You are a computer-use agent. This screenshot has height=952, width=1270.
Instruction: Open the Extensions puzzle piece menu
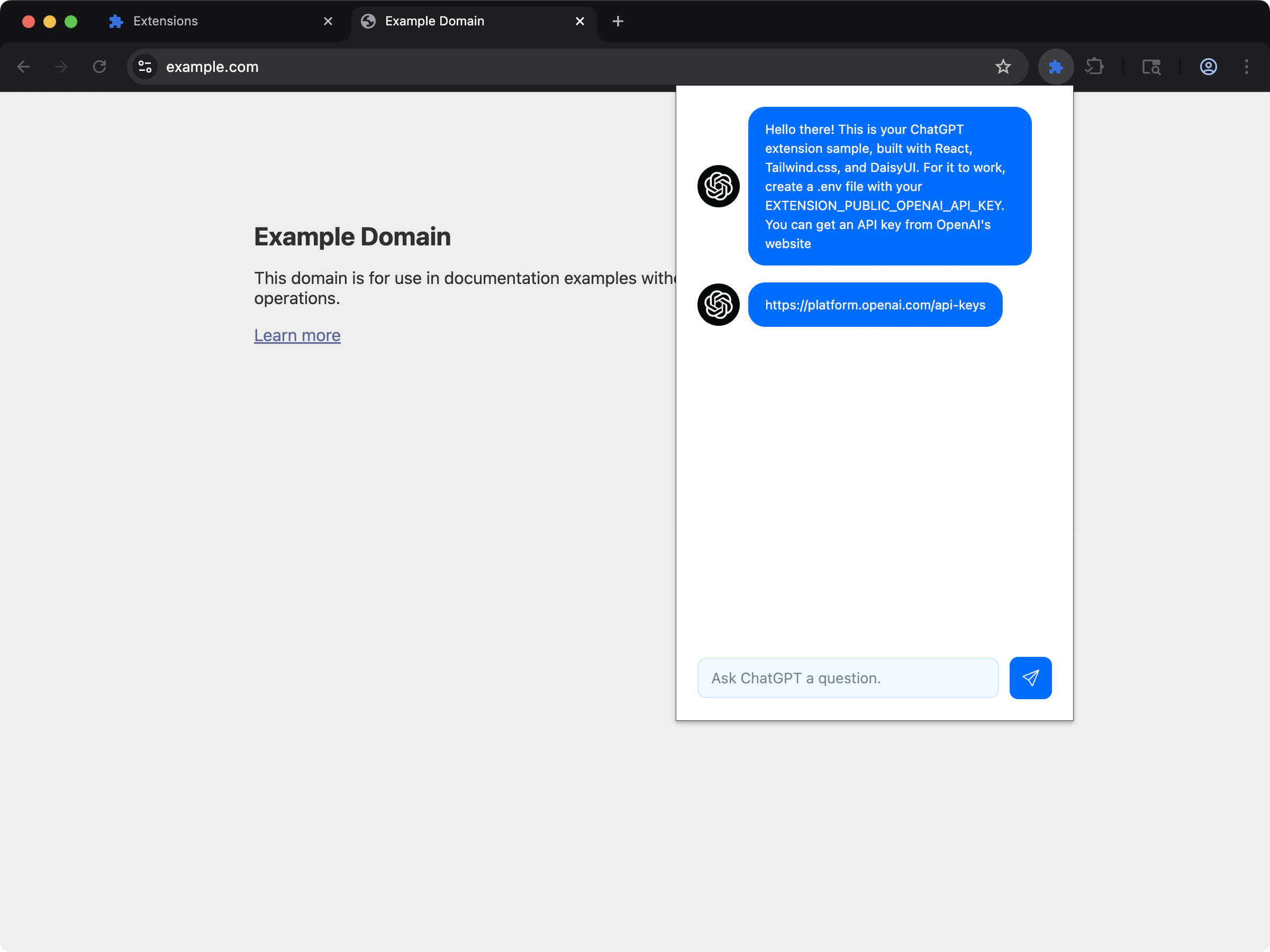(1095, 67)
